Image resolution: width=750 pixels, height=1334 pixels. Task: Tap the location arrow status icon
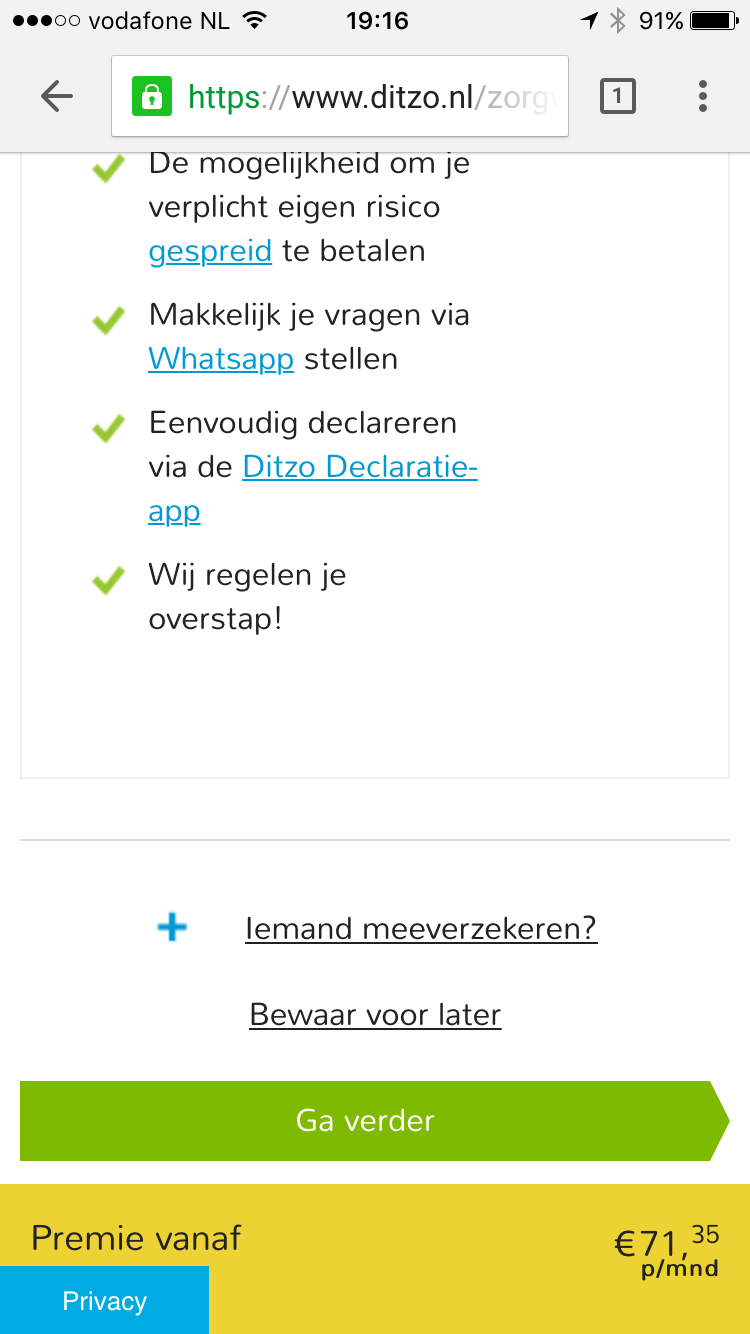589,21
